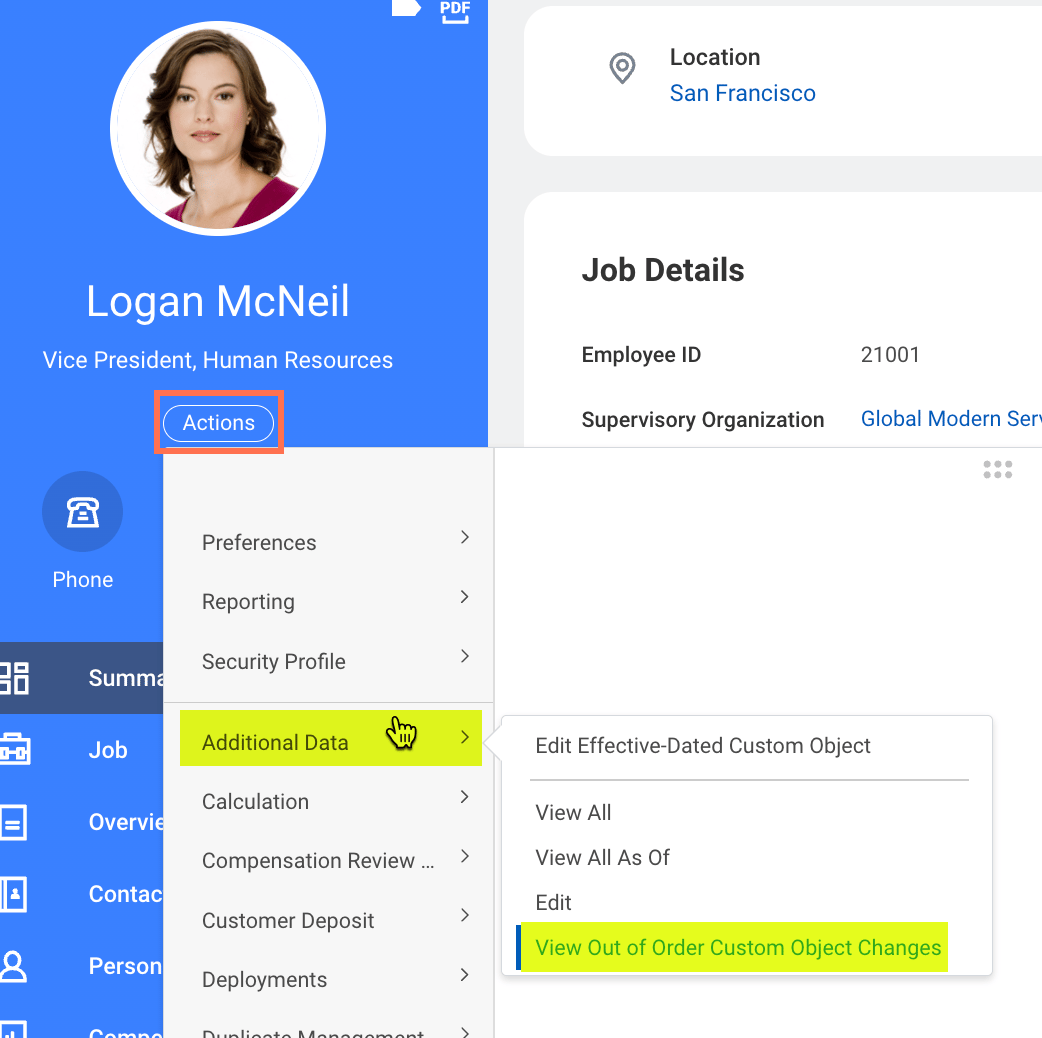Choose View All option
The width and height of the screenshot is (1042, 1038).
(x=573, y=812)
